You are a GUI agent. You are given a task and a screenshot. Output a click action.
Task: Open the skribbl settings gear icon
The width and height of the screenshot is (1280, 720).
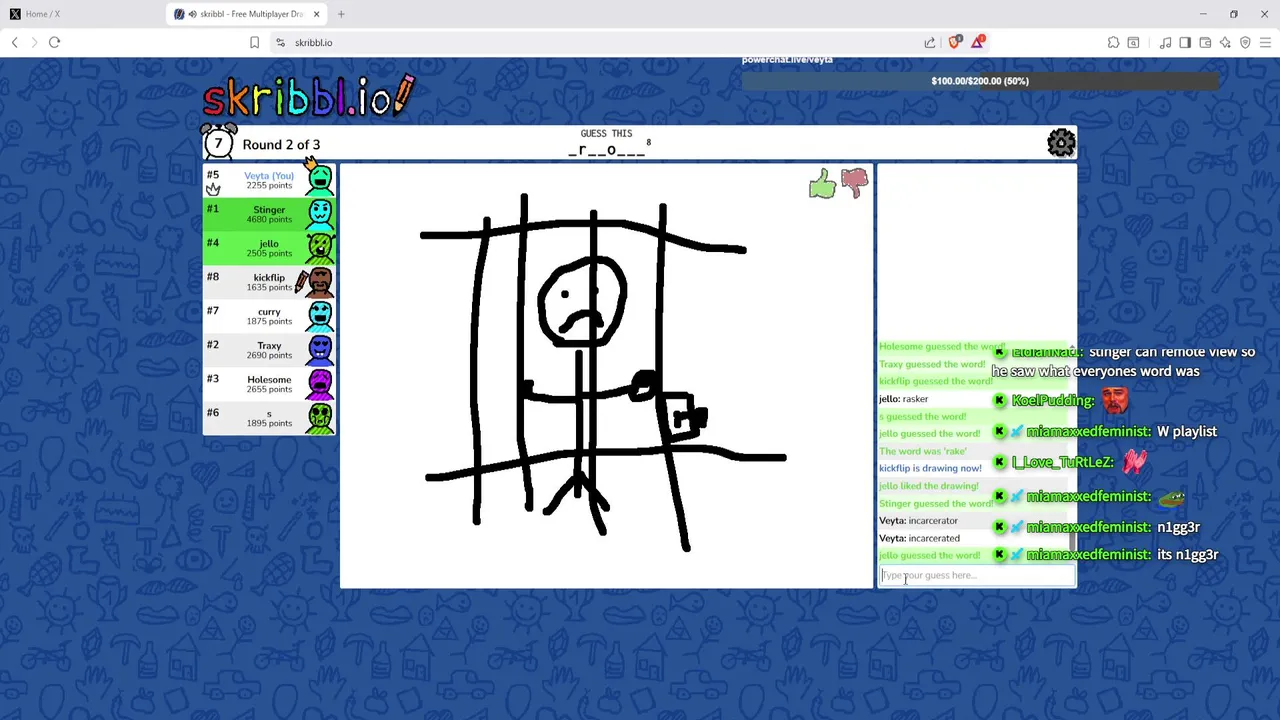1061,143
